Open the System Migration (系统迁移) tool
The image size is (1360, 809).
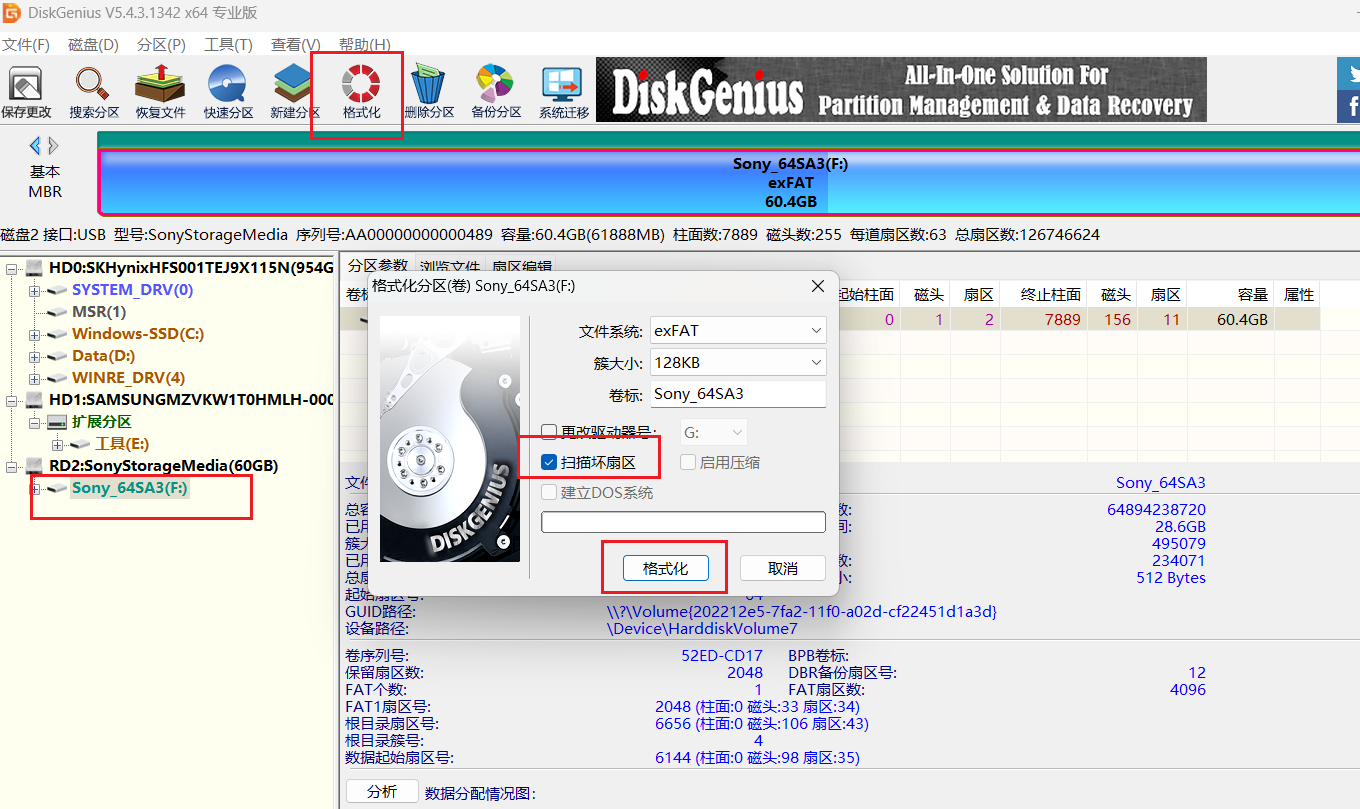tap(563, 92)
